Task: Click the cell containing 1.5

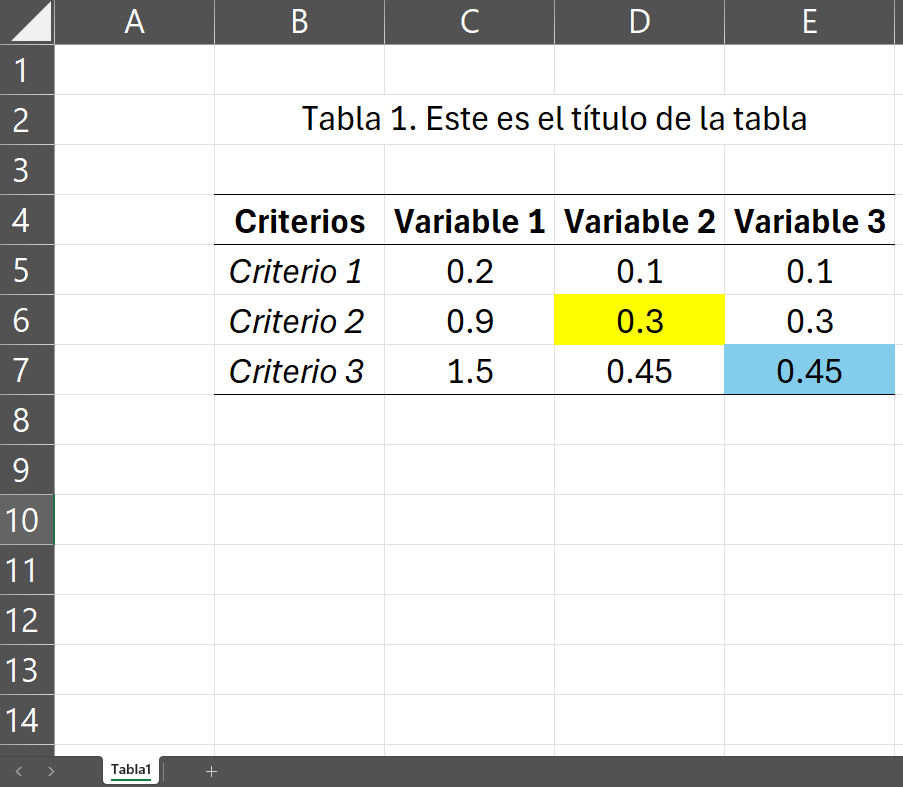Action: [x=469, y=371]
